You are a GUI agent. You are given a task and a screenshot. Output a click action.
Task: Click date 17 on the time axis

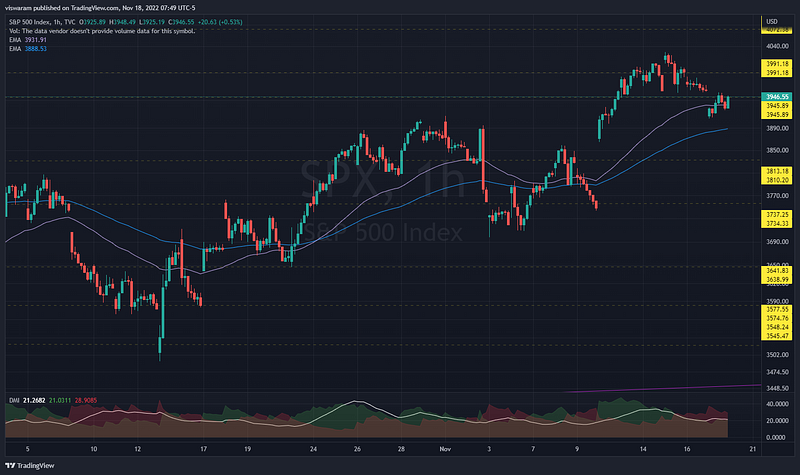click(x=204, y=449)
